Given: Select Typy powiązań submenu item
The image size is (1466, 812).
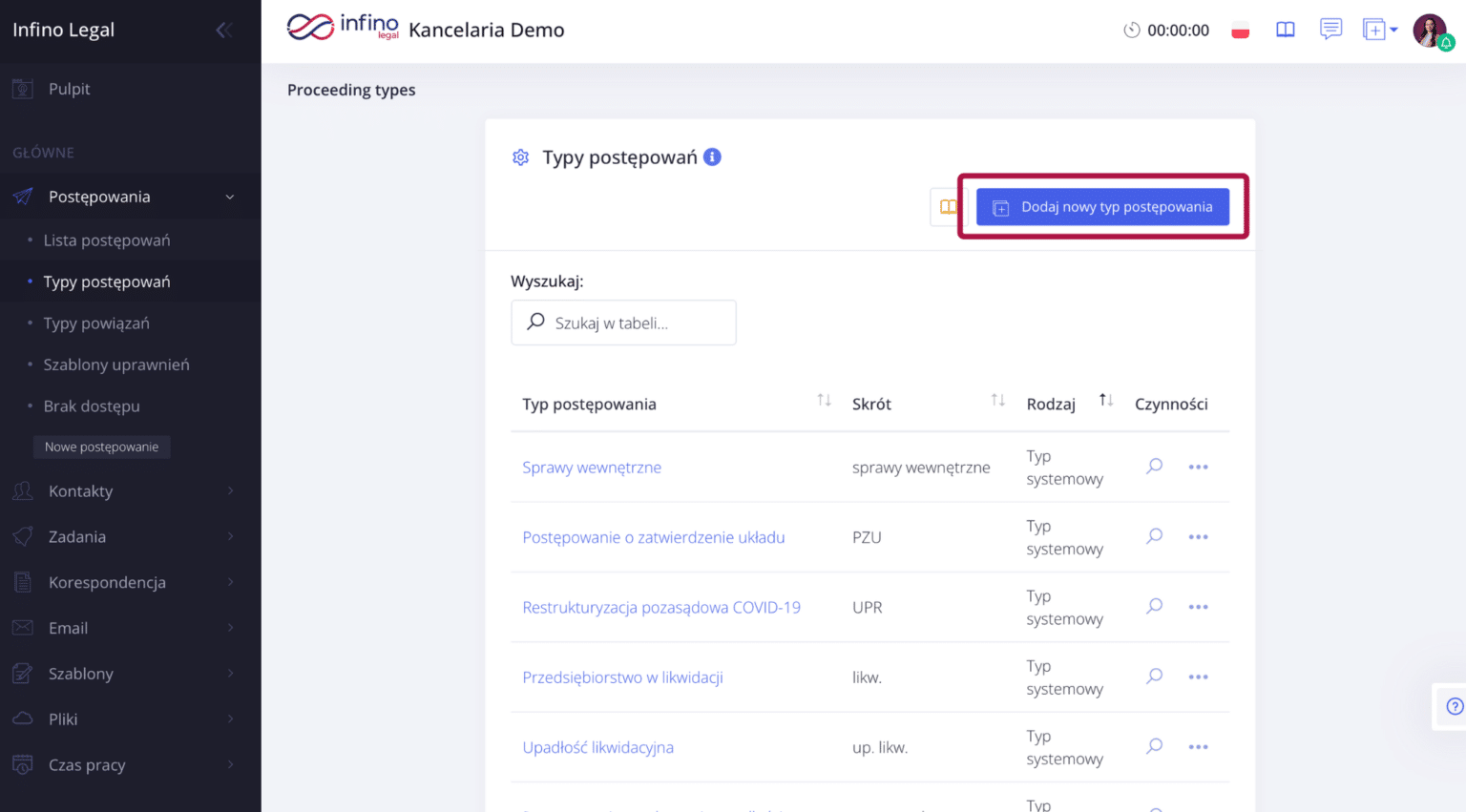Looking at the screenshot, I should click(96, 323).
